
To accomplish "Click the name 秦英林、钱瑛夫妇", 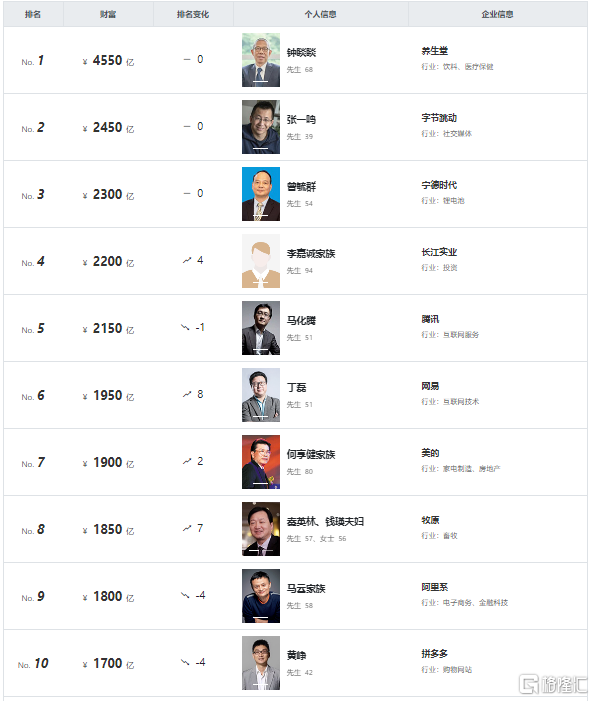I will (x=325, y=521).
